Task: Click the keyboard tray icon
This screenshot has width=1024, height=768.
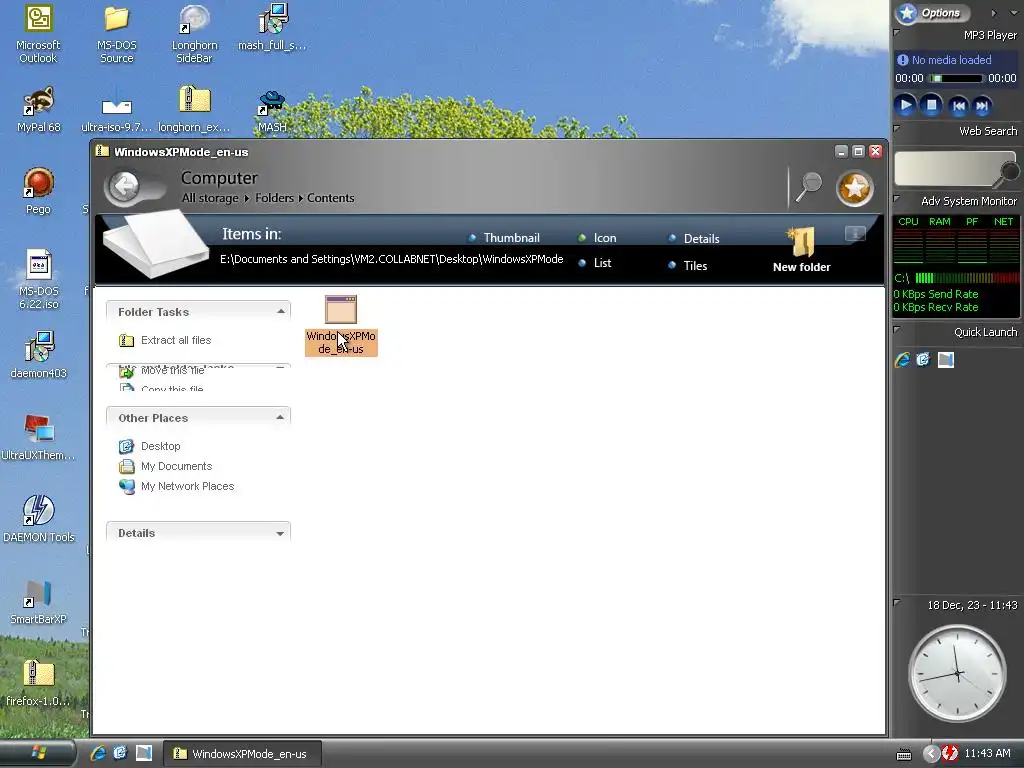Action: (904, 755)
